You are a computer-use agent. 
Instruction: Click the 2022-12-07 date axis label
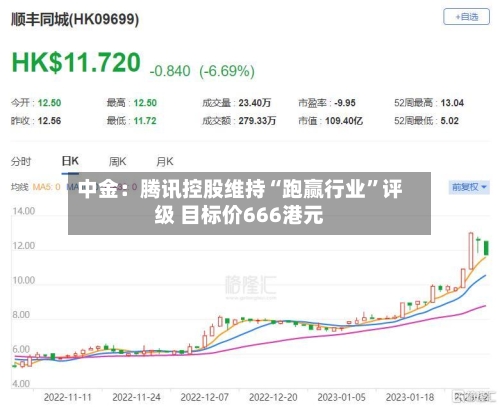point(205,397)
